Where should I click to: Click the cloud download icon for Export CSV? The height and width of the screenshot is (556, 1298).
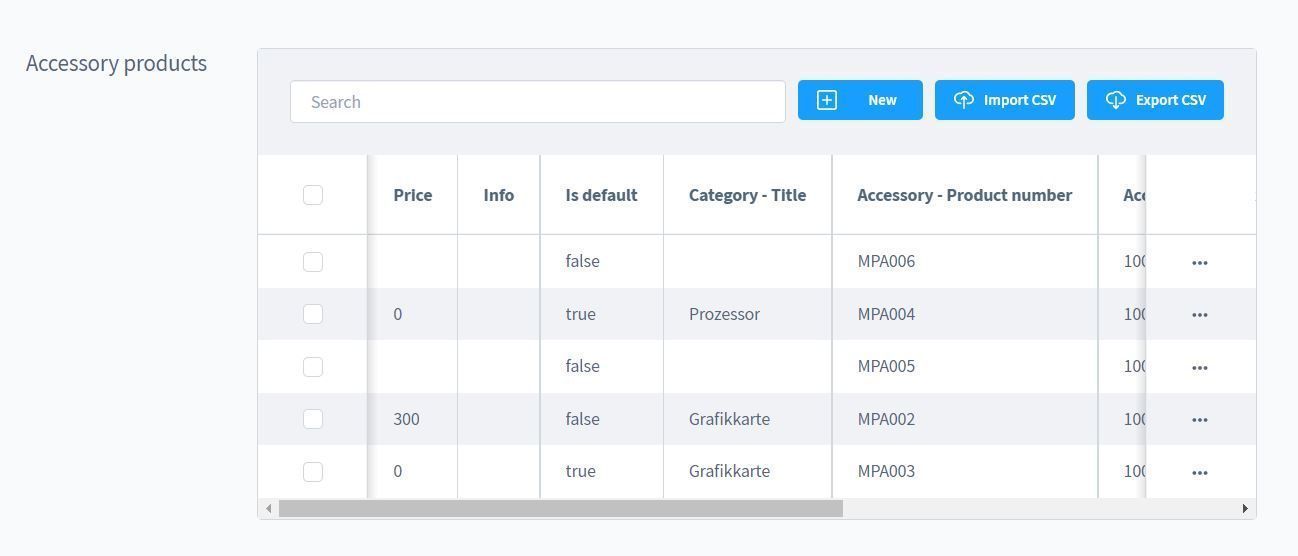1115,100
